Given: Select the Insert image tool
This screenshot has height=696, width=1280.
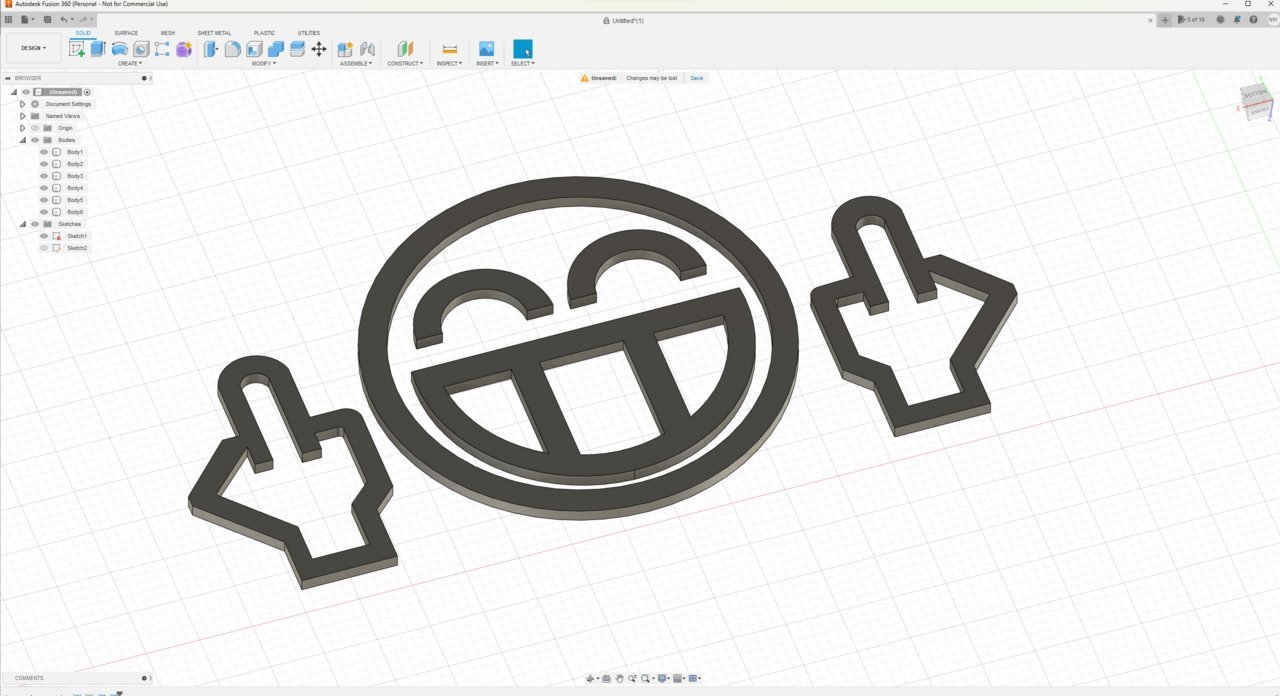Looking at the screenshot, I should [487, 49].
